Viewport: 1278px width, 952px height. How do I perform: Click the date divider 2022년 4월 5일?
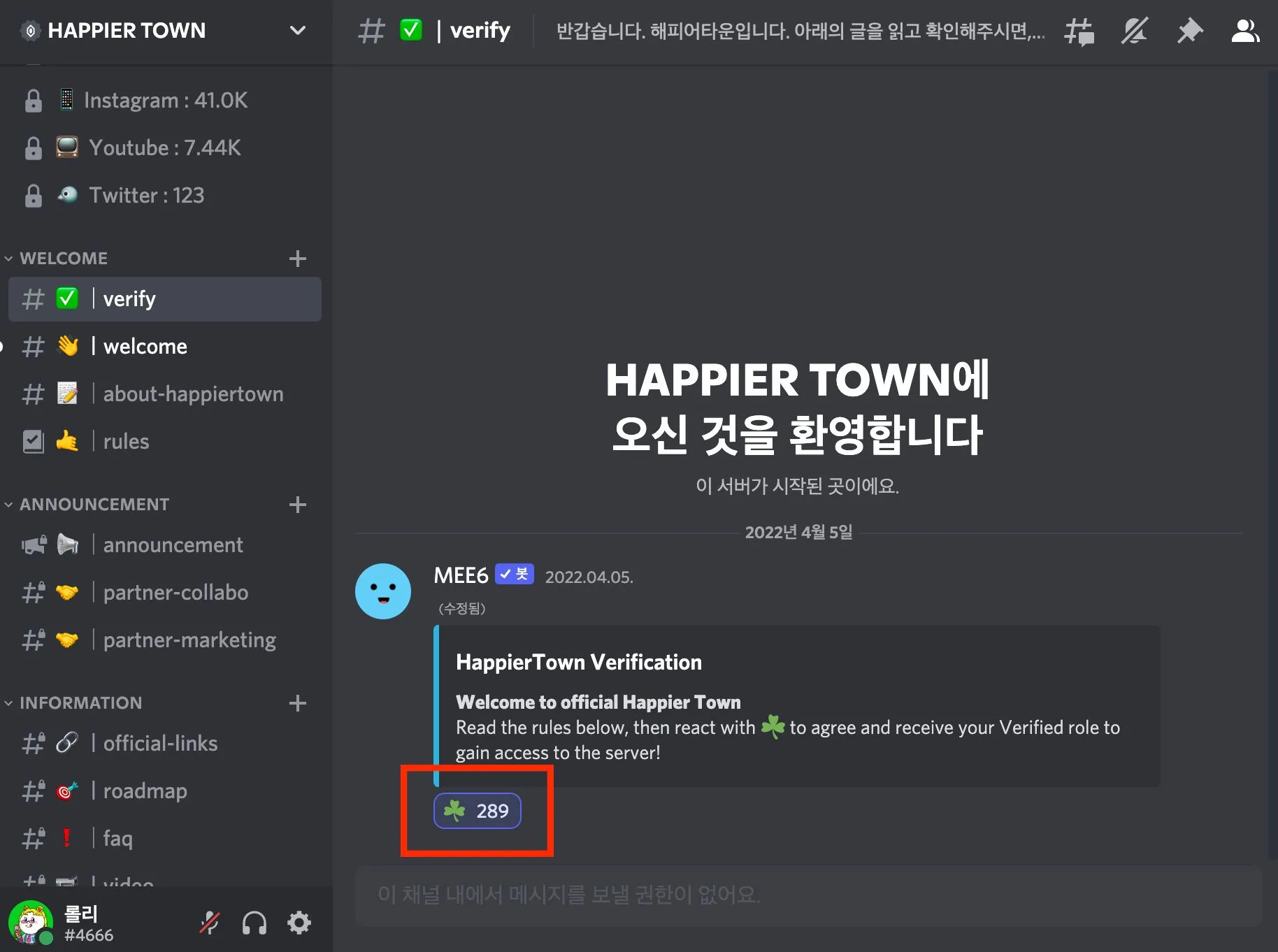point(798,532)
